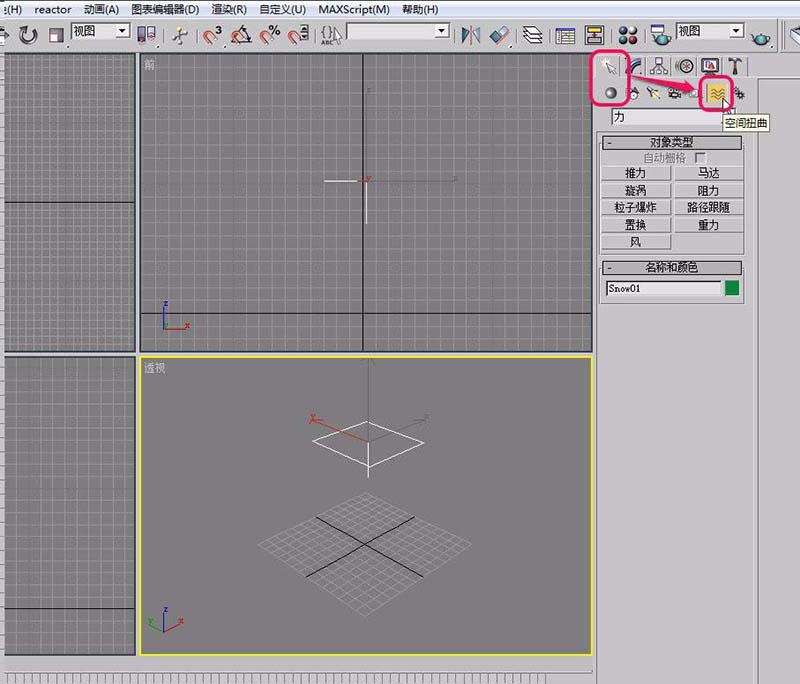Switch to the Create panel tab
This screenshot has height=684, width=800.
(x=608, y=66)
